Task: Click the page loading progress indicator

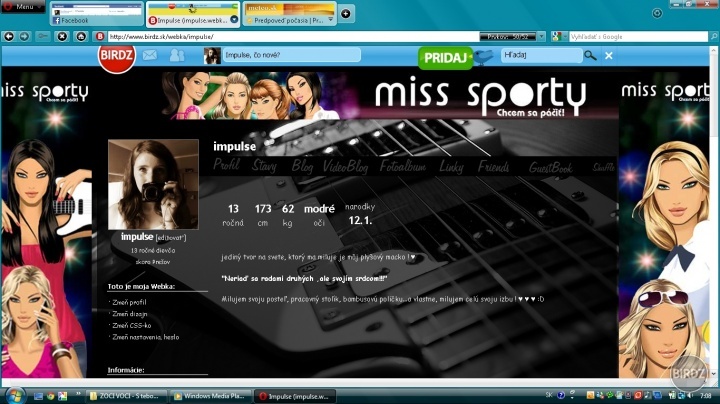Action: [507, 36]
